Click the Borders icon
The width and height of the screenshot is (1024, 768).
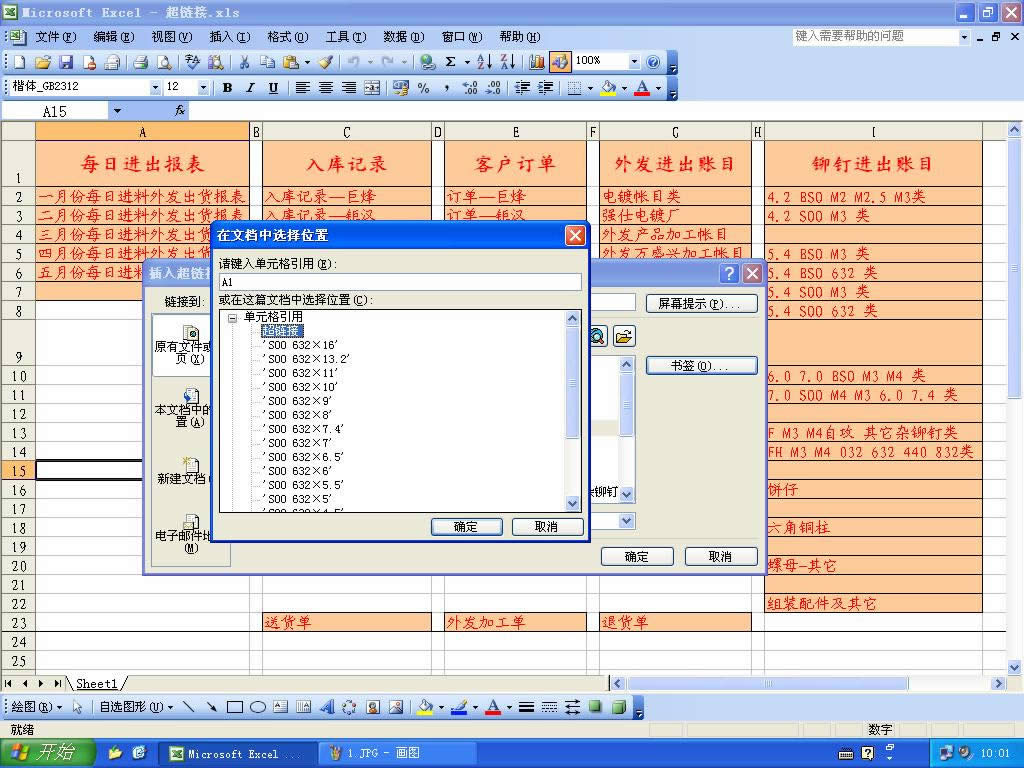pos(574,88)
